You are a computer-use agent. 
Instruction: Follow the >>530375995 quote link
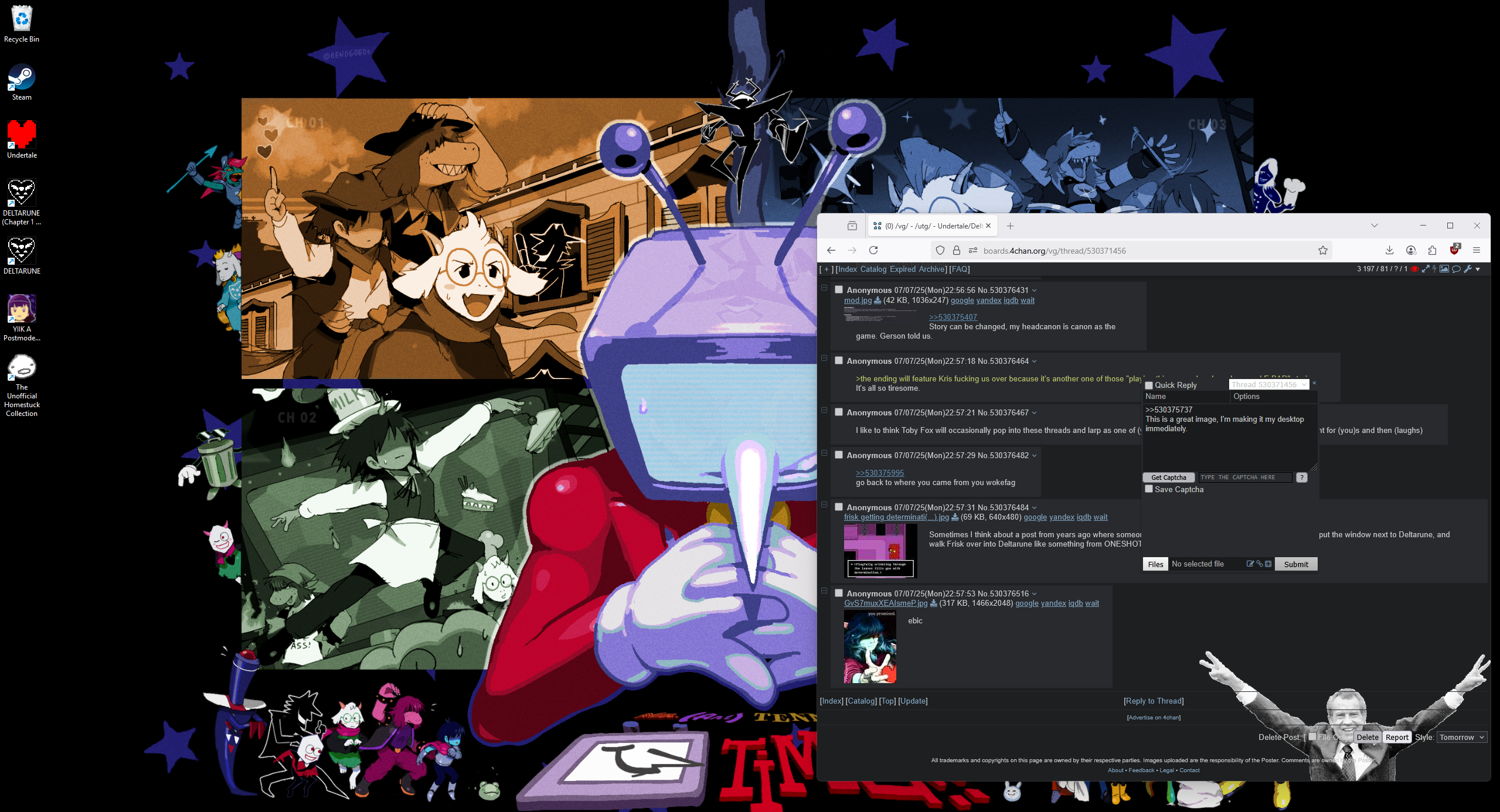tap(880, 473)
